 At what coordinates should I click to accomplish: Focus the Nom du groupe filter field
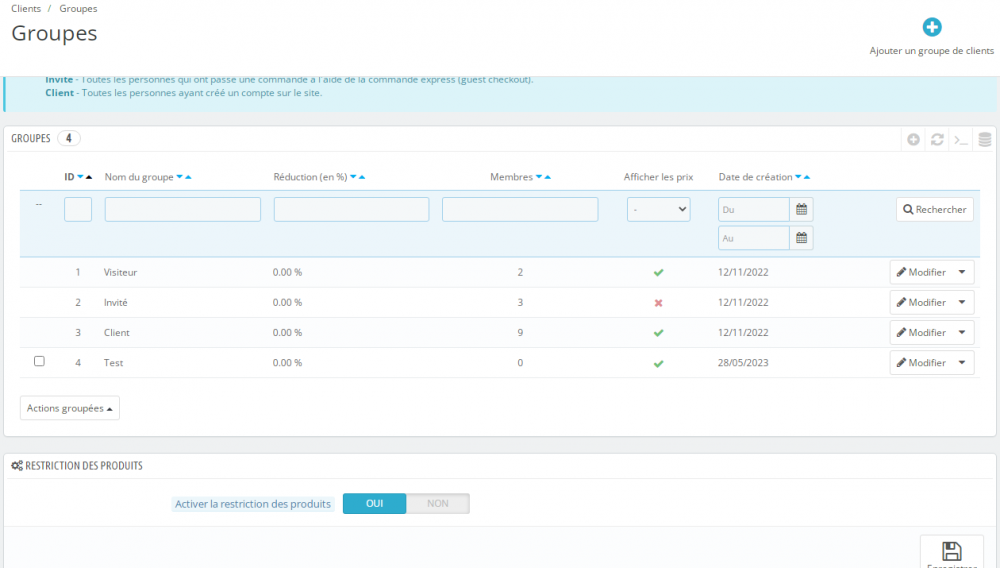(182, 209)
